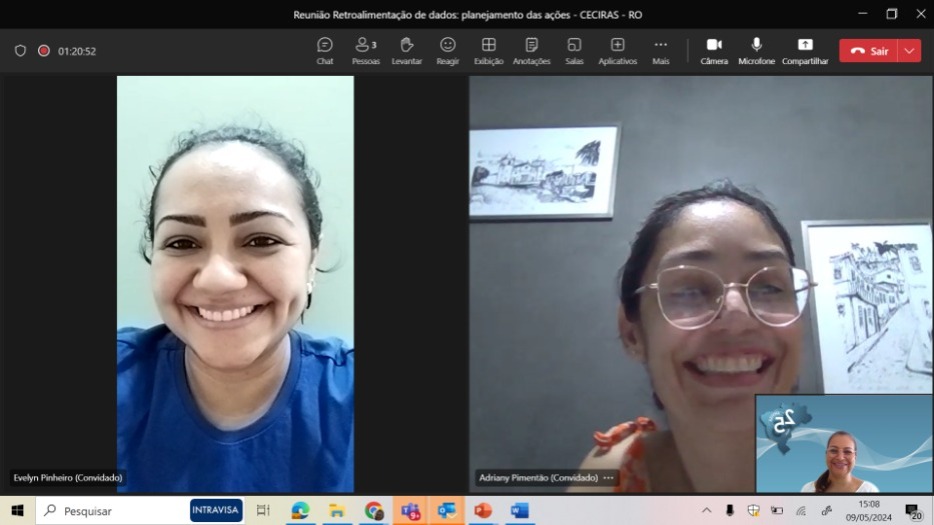This screenshot has width=934, height=525.
Task: Raise hand with the Levantar button
Action: [406, 51]
